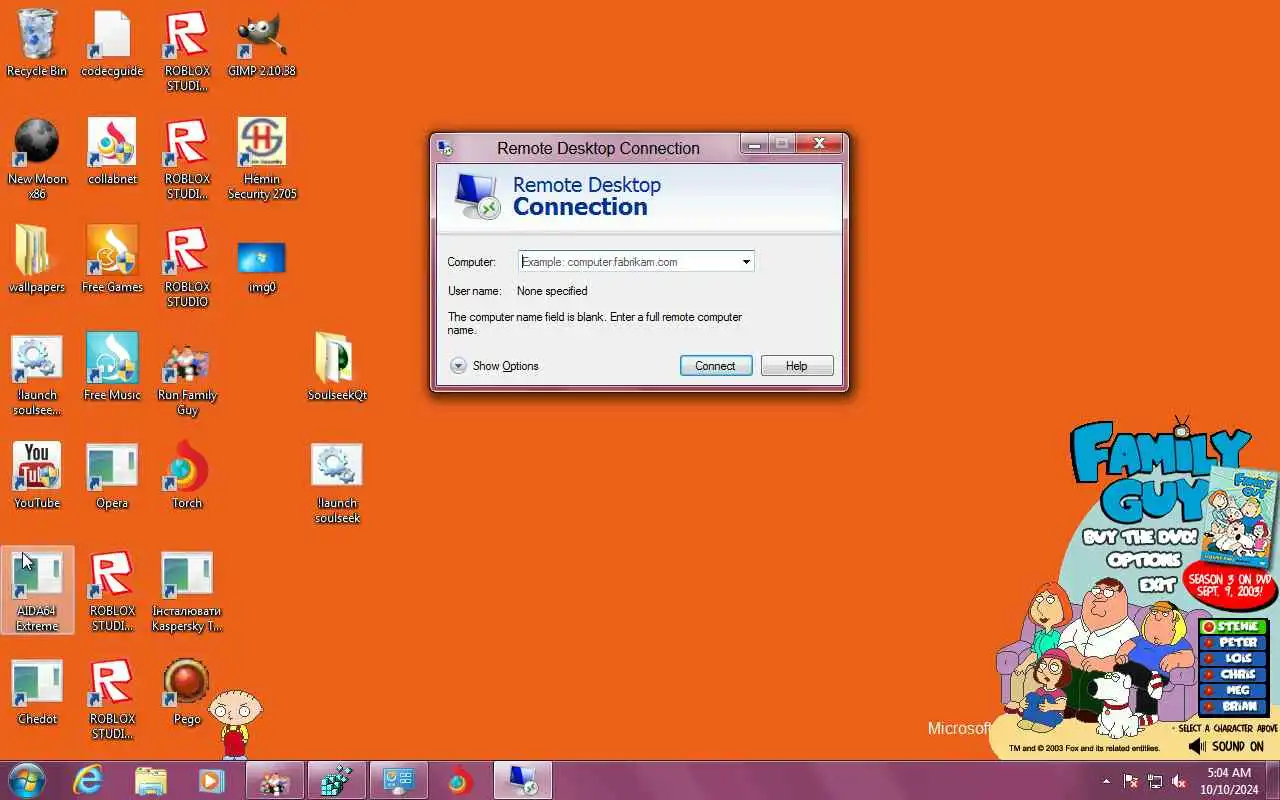The image size is (1280, 800).
Task: Launch Internet Explorer from the taskbar
Action: 88,781
